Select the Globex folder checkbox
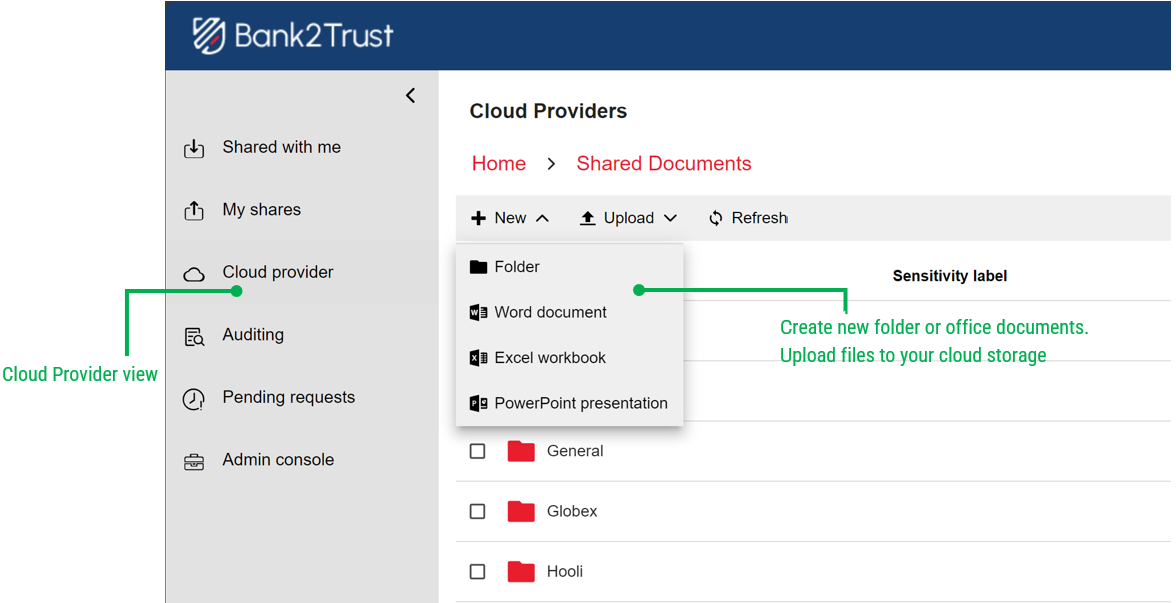The width and height of the screenshot is (1176, 603). [477, 511]
